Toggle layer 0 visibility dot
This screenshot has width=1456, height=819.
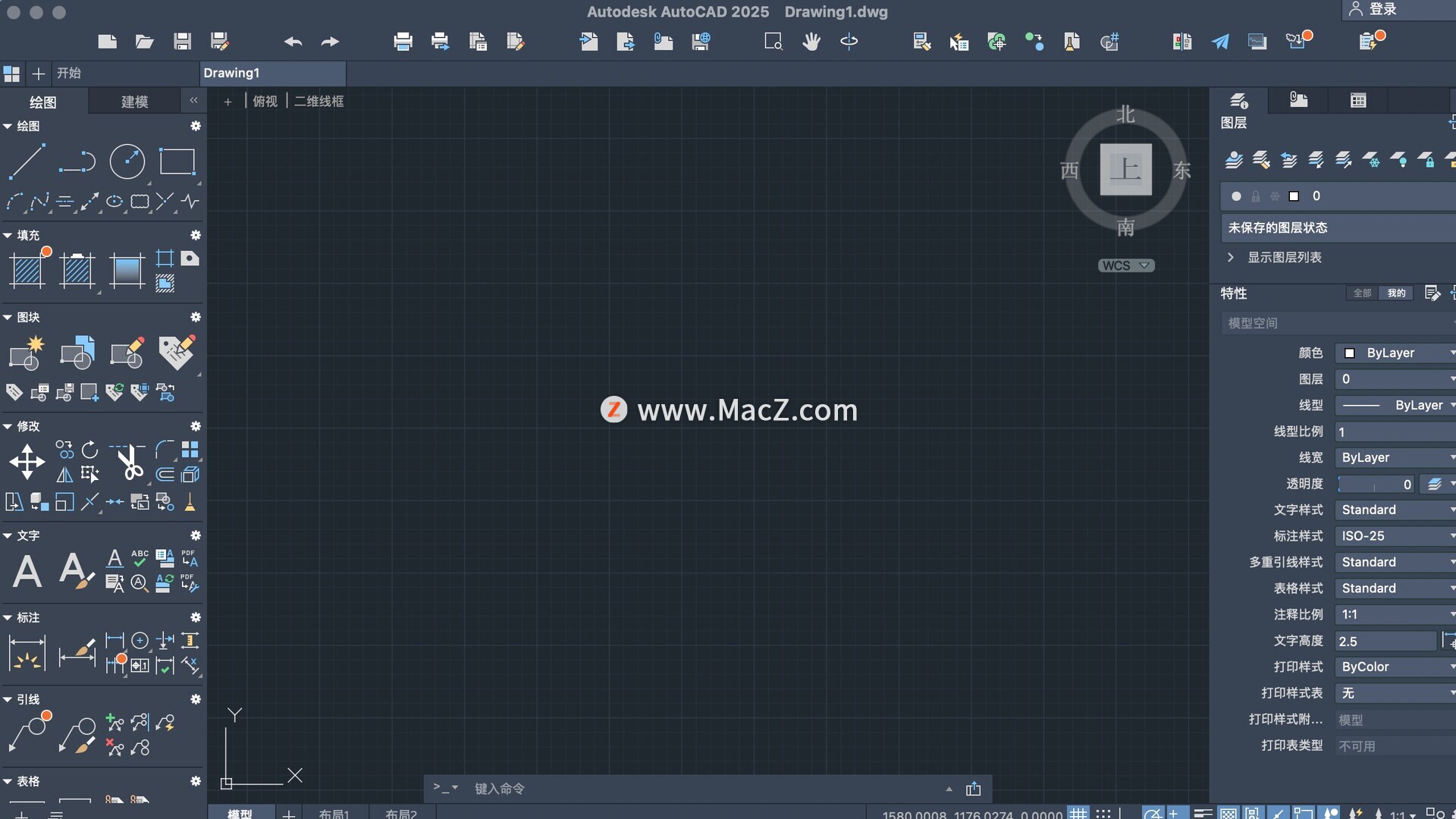[x=1236, y=196]
